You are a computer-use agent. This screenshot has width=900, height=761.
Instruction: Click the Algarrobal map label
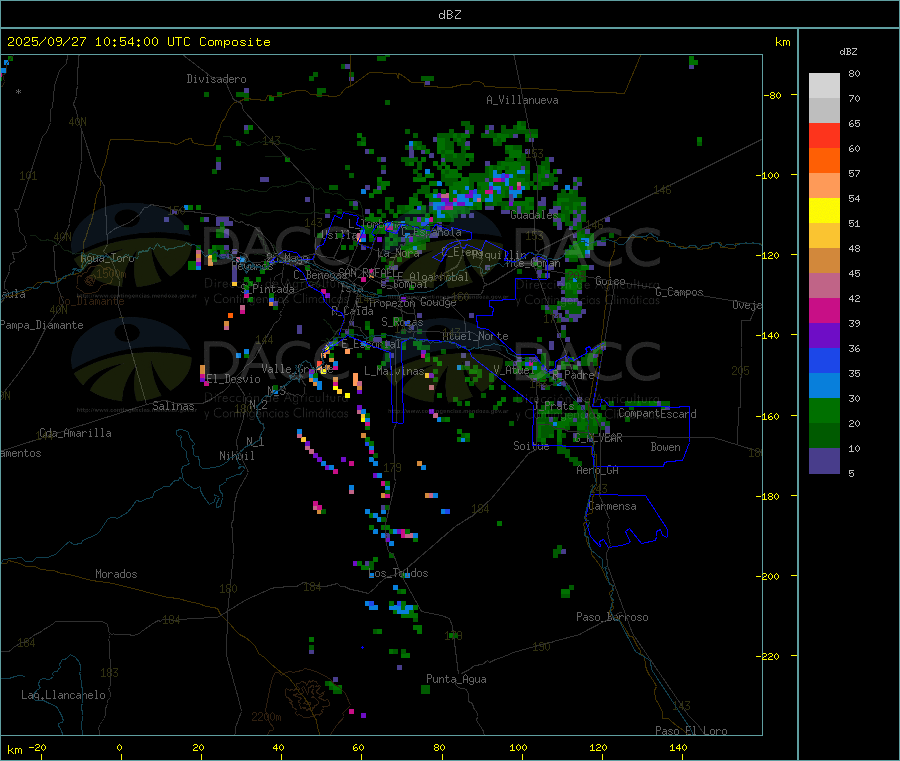pyautogui.click(x=439, y=277)
